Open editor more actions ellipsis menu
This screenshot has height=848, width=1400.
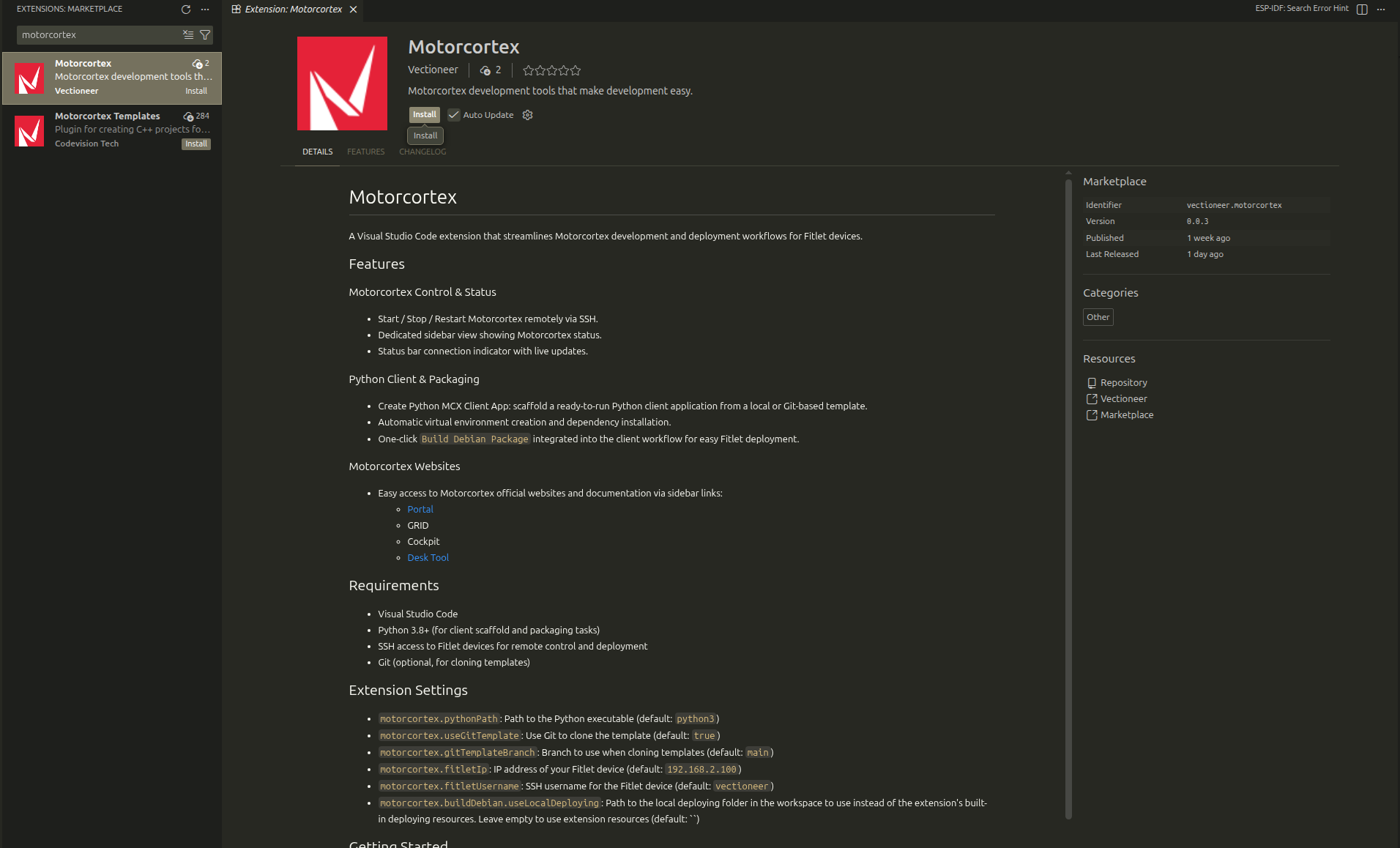[x=1381, y=10]
